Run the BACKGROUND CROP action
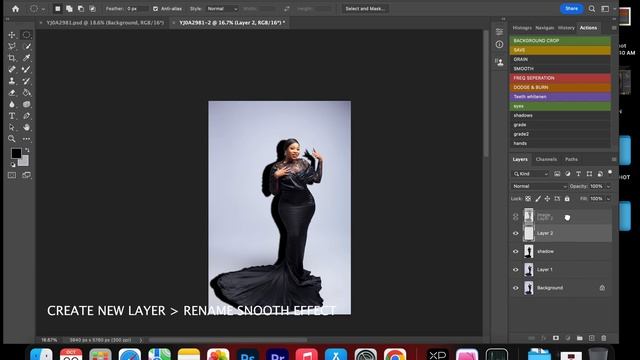The image size is (640, 360). coord(560,41)
